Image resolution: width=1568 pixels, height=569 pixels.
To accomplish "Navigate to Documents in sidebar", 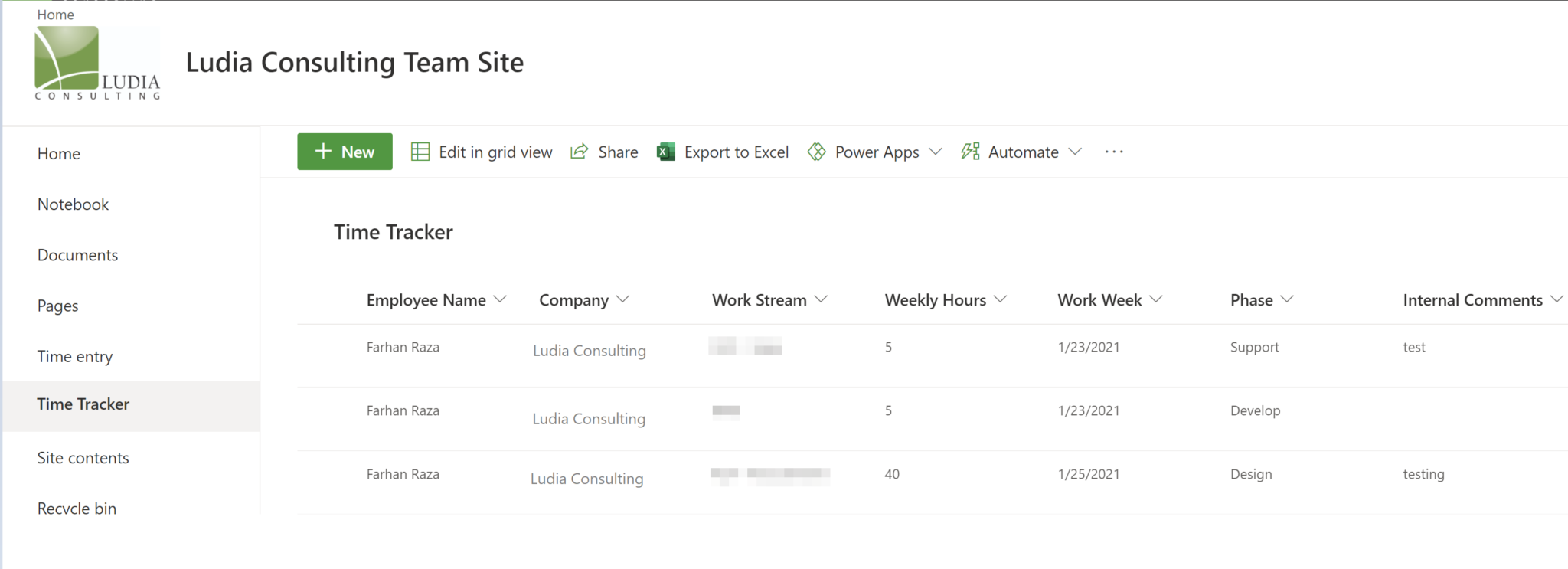I will pos(77,255).
